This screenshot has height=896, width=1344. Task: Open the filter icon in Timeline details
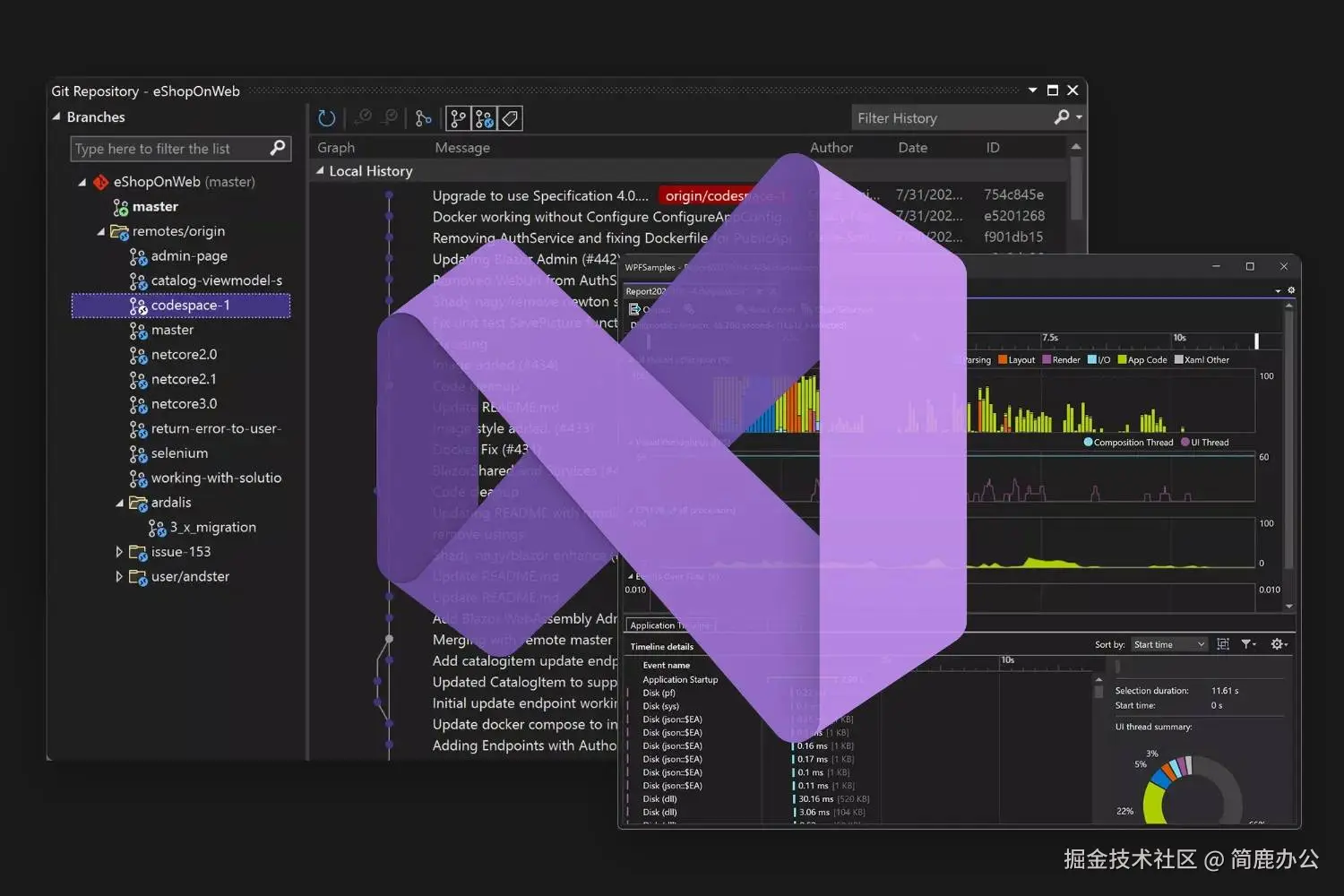(1247, 644)
